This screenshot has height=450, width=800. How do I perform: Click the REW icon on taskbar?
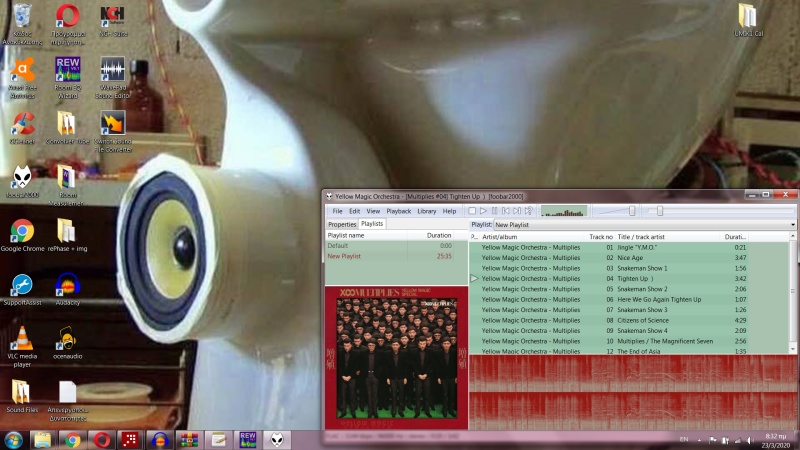pos(247,440)
